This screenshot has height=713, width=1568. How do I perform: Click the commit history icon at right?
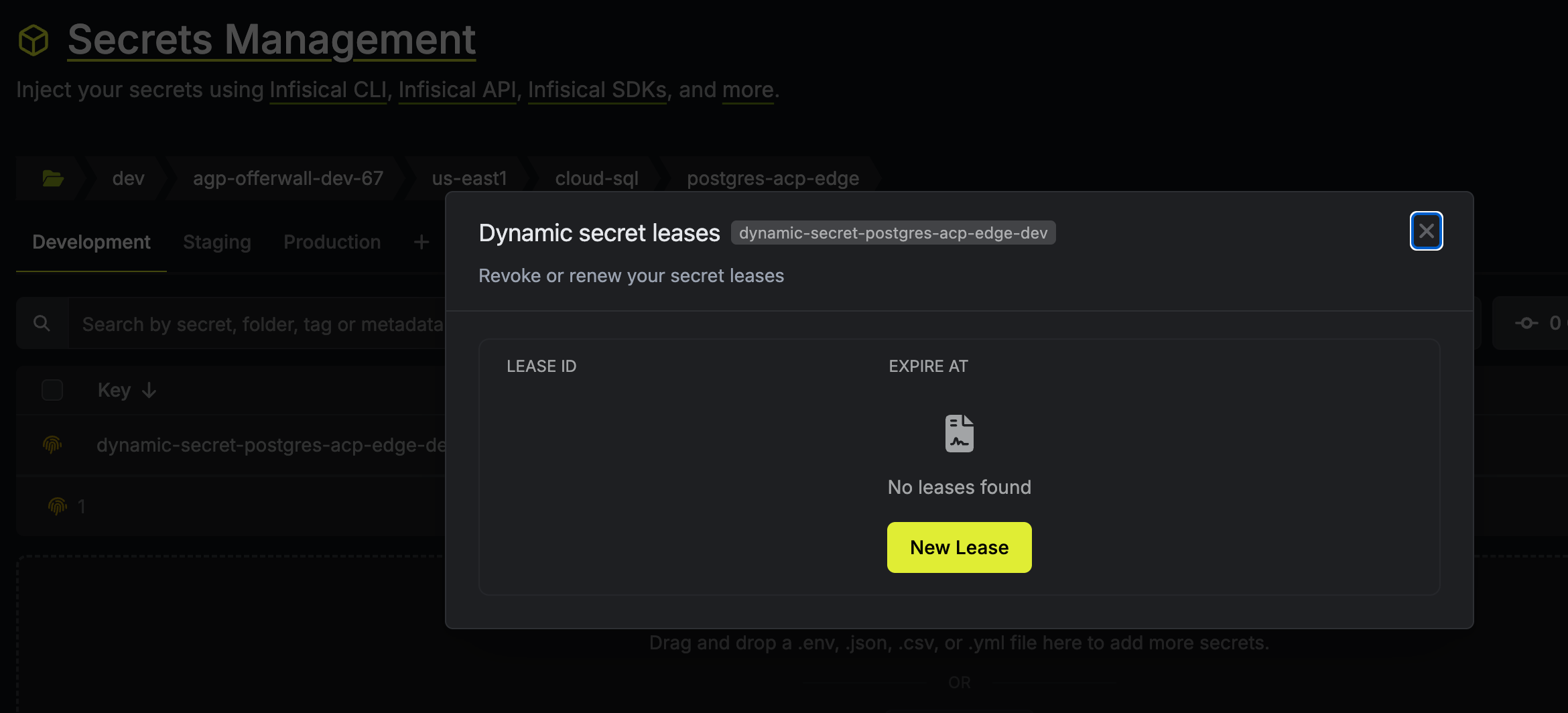click(x=1526, y=323)
